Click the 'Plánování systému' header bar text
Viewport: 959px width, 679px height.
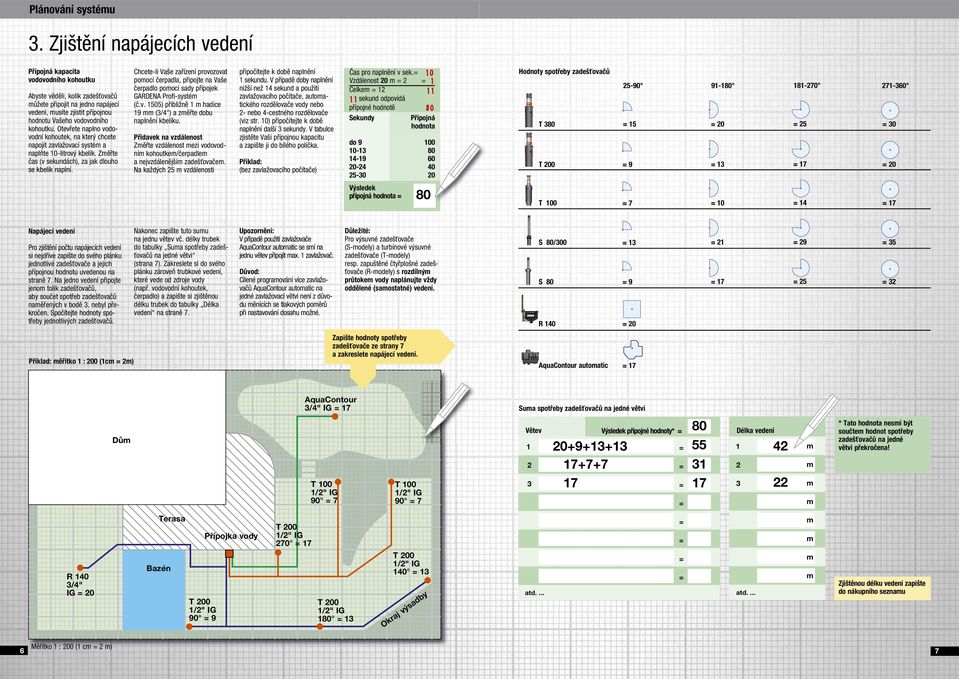click(72, 9)
